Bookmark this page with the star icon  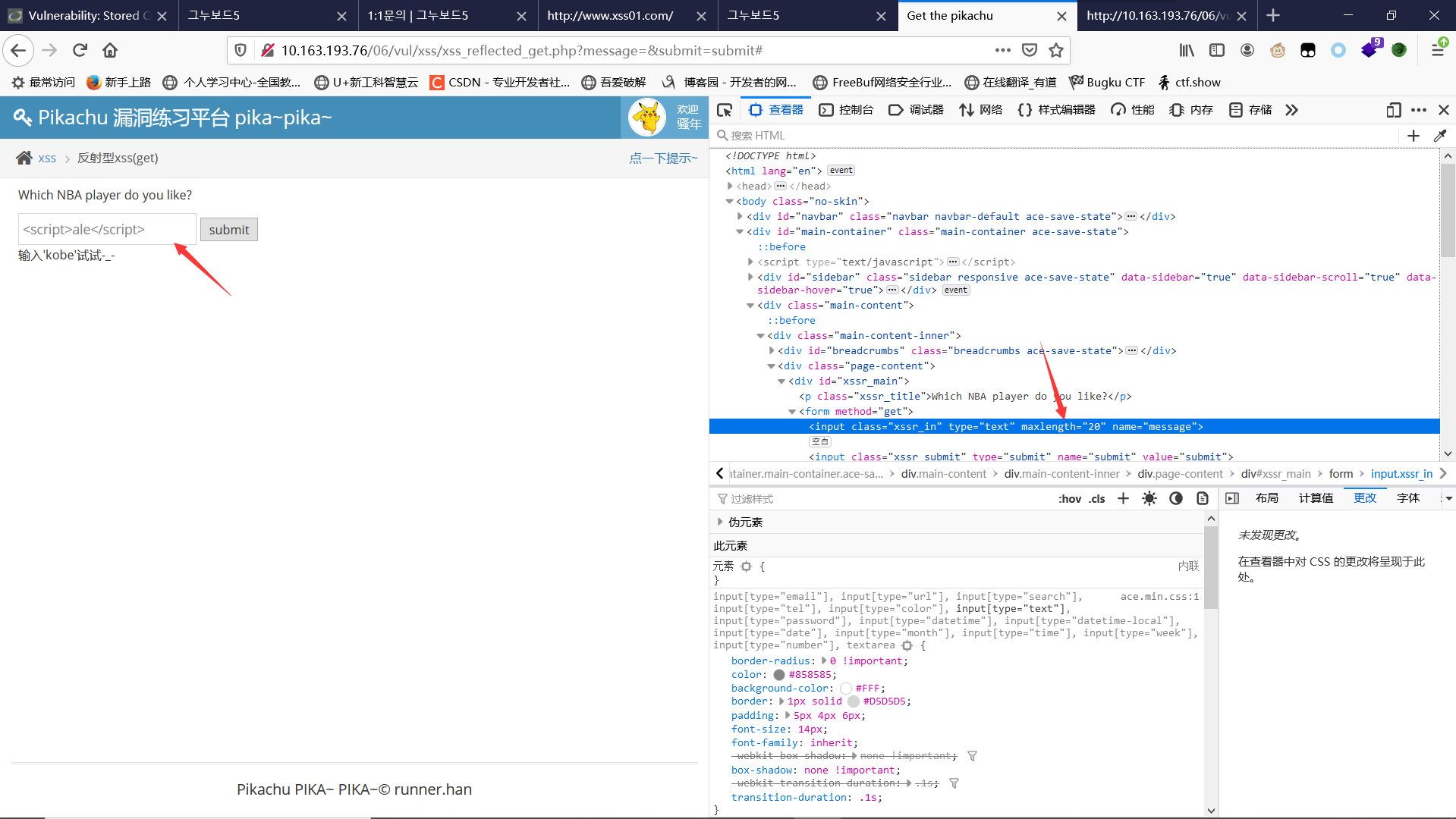click(x=1056, y=50)
